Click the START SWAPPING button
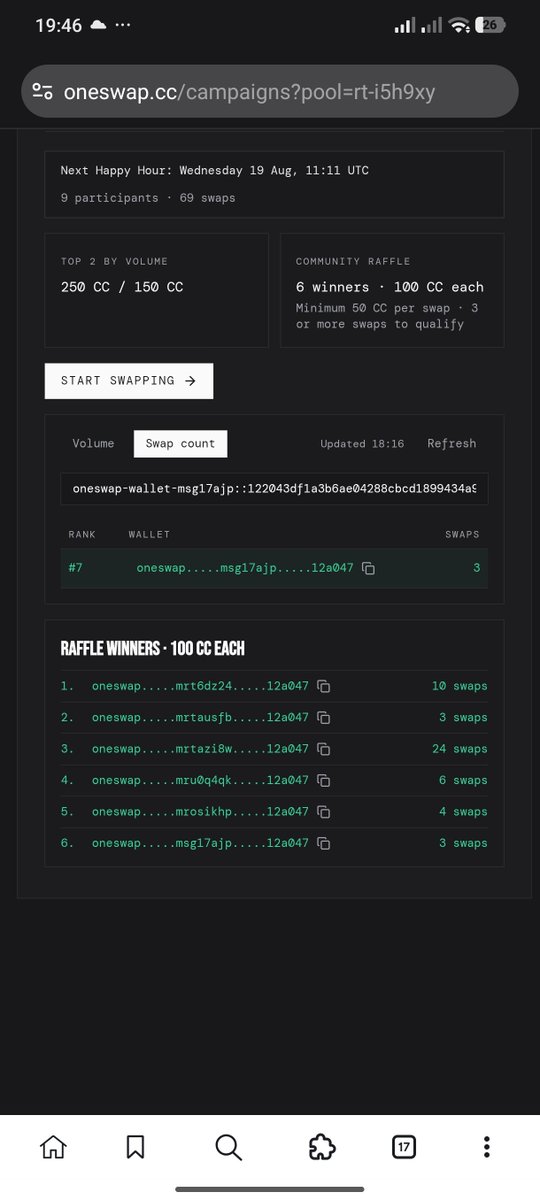The width and height of the screenshot is (540, 1200). pyautogui.click(x=129, y=381)
